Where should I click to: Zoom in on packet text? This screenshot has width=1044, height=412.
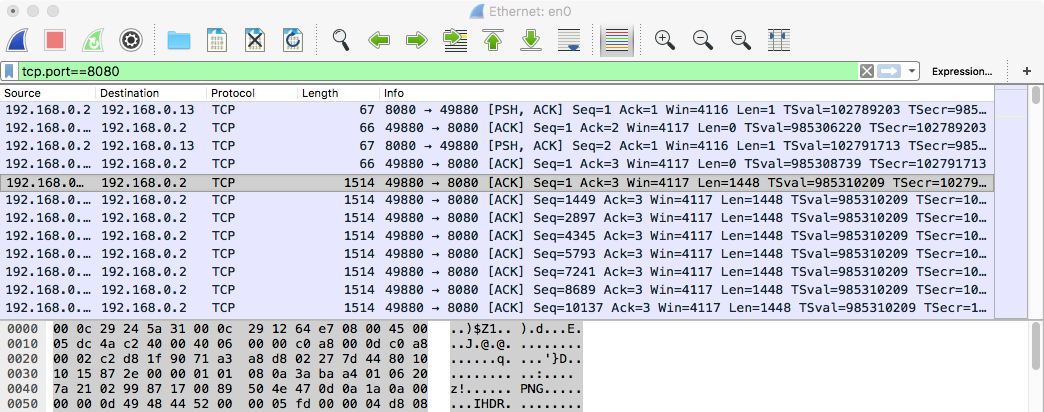point(664,40)
